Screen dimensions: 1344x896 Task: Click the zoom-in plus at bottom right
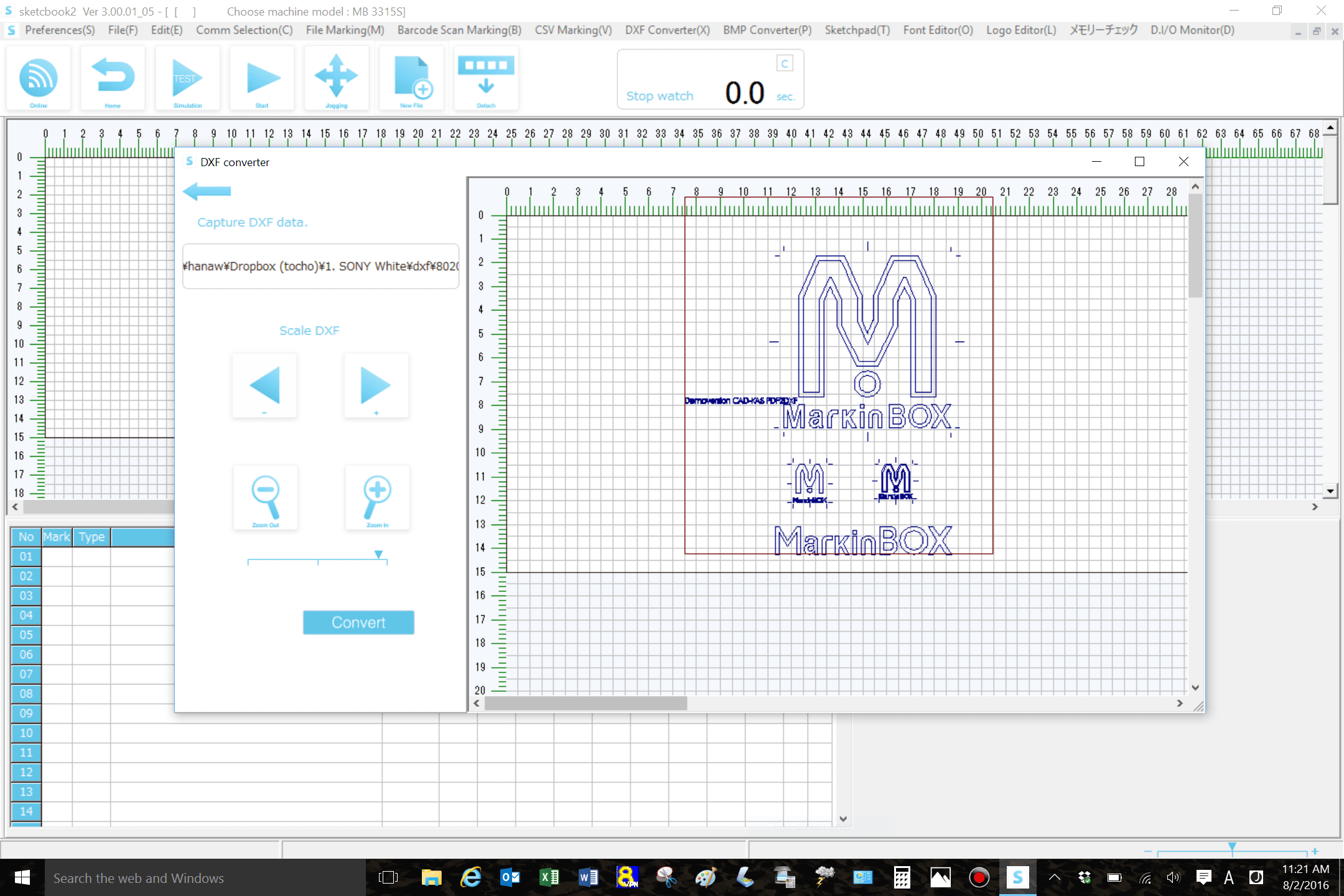pos(1314,851)
